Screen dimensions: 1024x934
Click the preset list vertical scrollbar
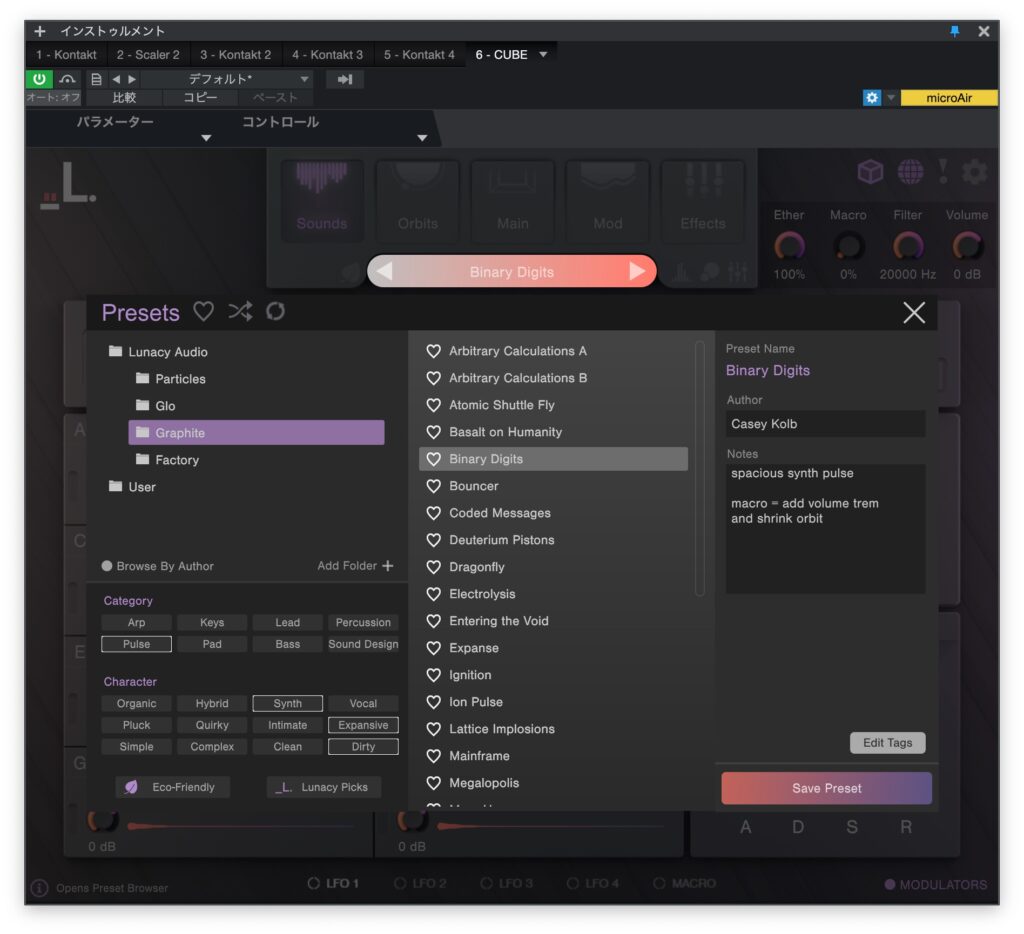700,468
